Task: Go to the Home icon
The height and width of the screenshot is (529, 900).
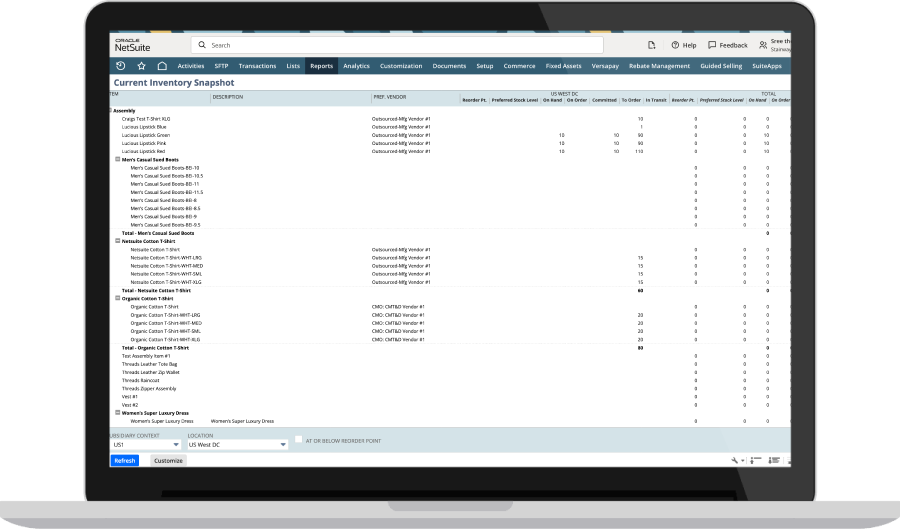Action: (x=162, y=66)
